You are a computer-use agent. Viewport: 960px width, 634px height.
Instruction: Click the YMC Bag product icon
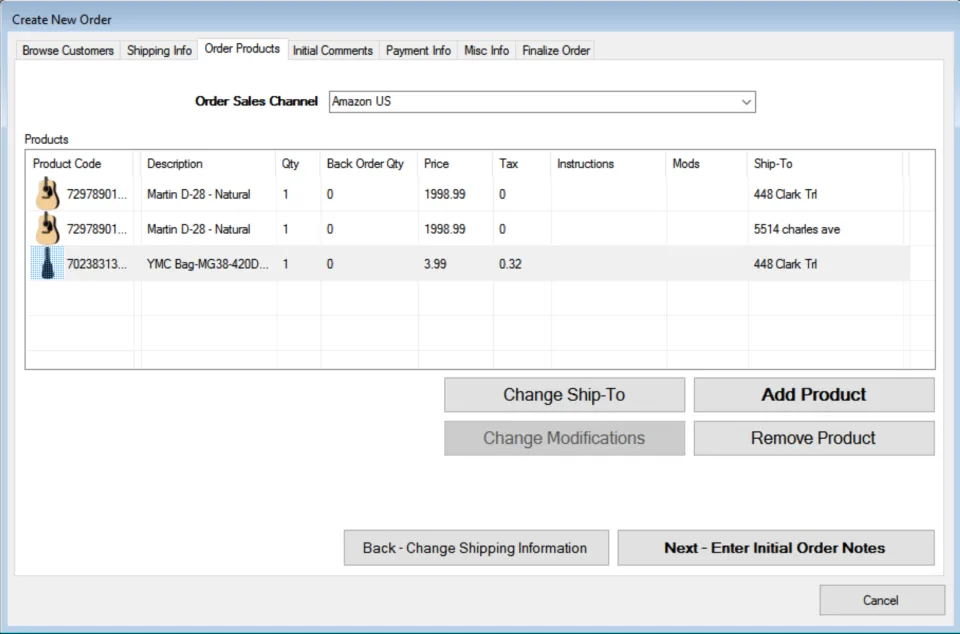coord(48,264)
